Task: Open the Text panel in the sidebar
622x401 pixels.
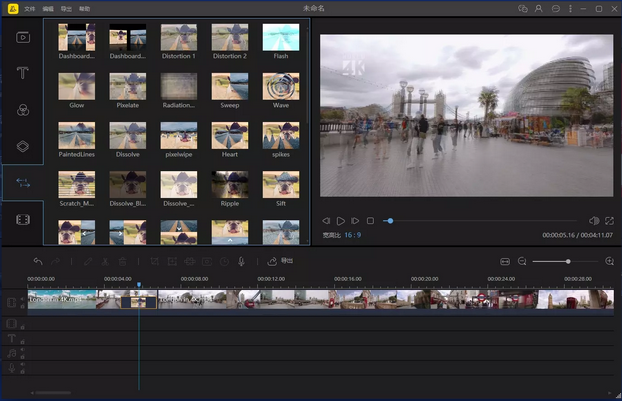Action: coord(22,73)
